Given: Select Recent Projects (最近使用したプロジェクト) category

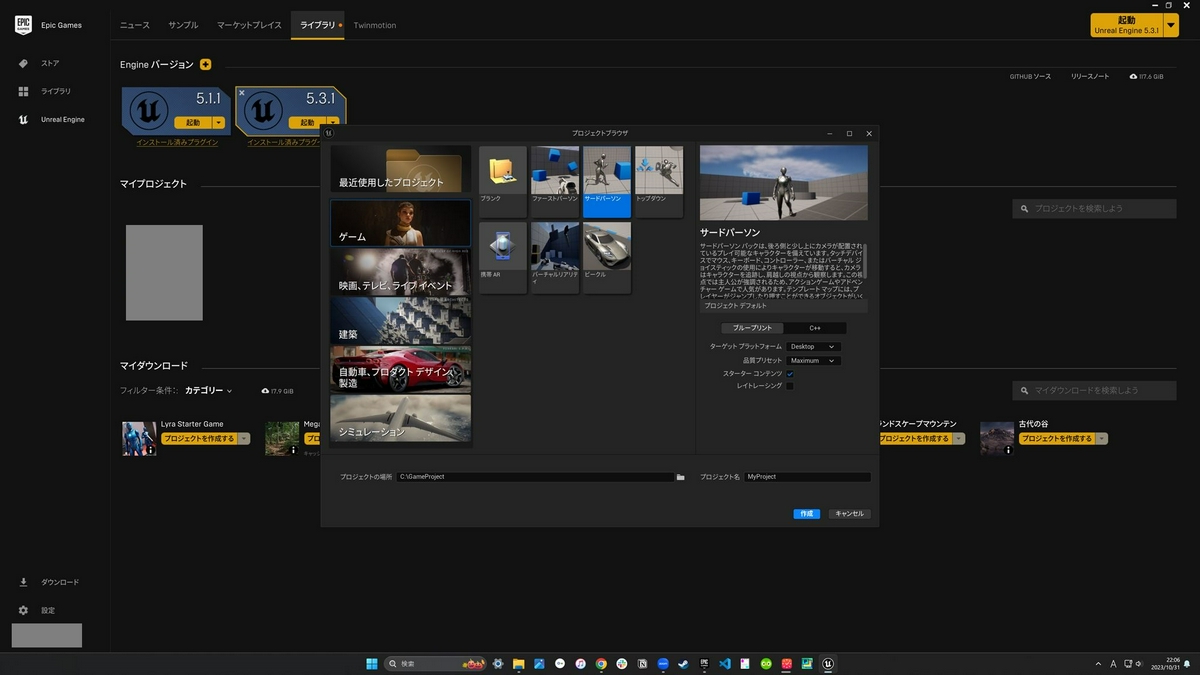Looking at the screenshot, I should [401, 169].
